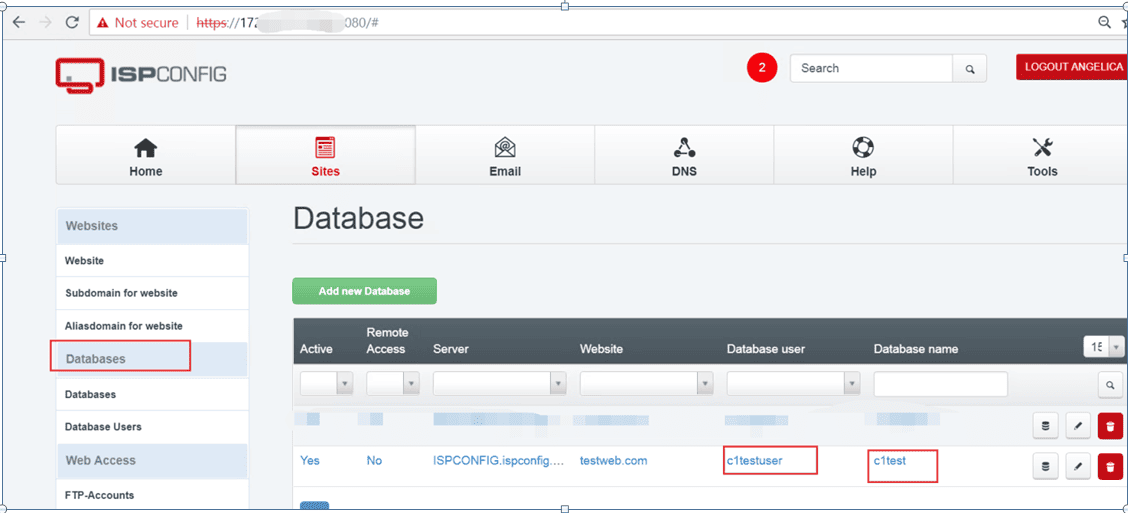Open Aliasdomain for website
This screenshot has width=1128, height=513.
tap(124, 325)
